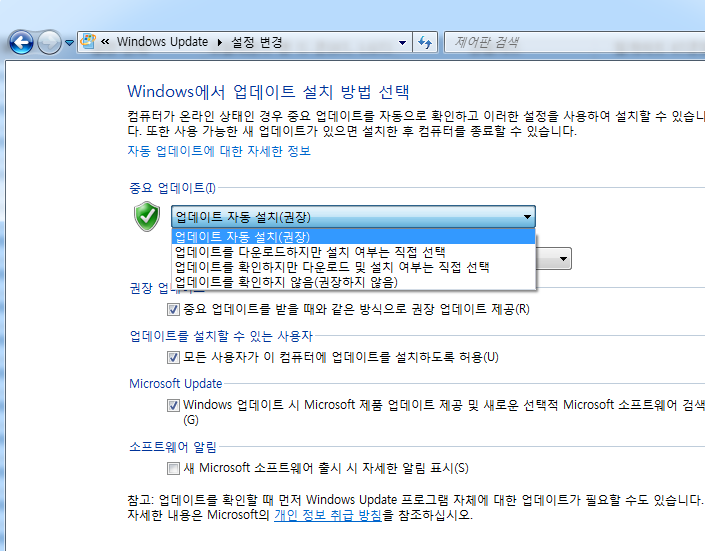This screenshot has height=551, width=705.
Task: Expand the arrow after Windows Update breadcrumb
Action: click(220, 42)
